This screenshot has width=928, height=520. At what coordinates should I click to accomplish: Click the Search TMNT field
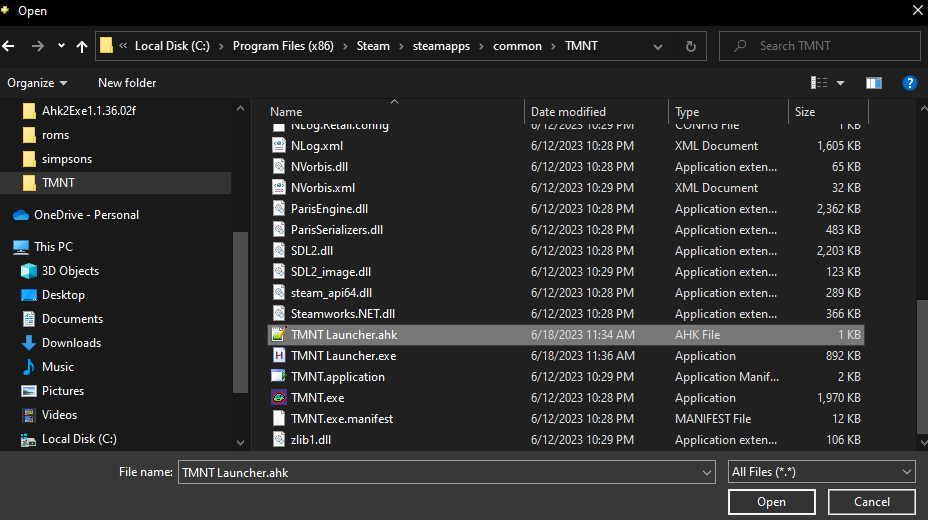pos(819,46)
